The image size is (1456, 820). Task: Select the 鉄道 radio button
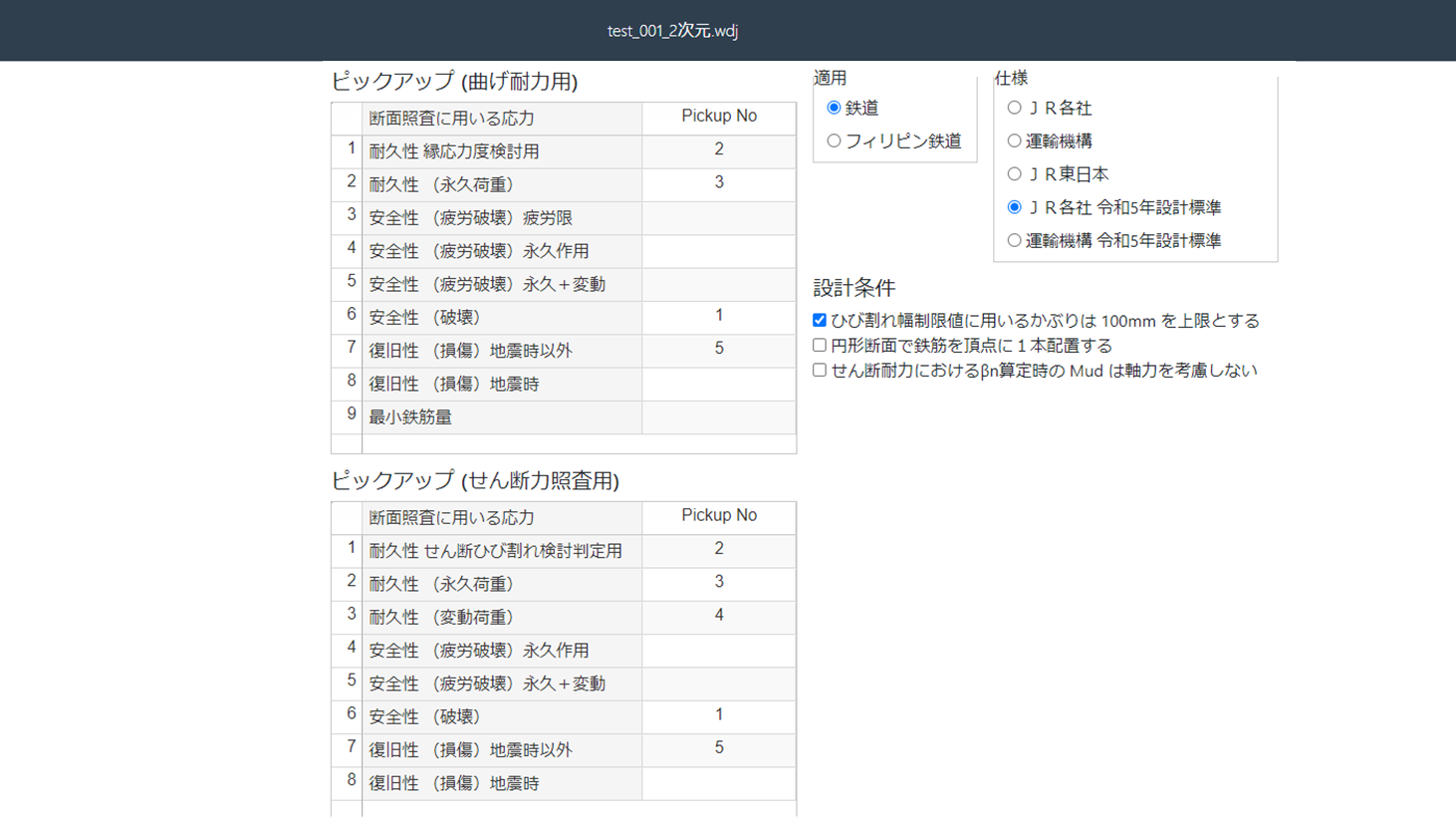point(834,108)
